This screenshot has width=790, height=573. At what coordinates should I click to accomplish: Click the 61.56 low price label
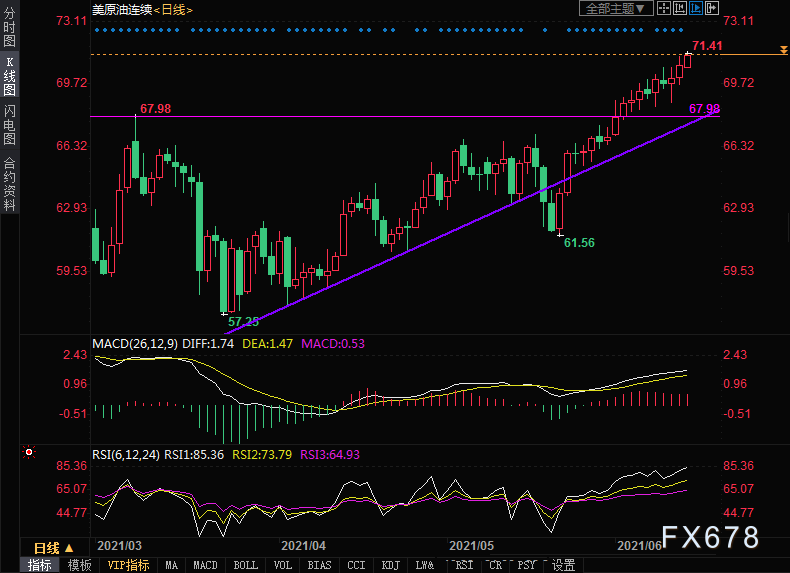click(x=579, y=243)
